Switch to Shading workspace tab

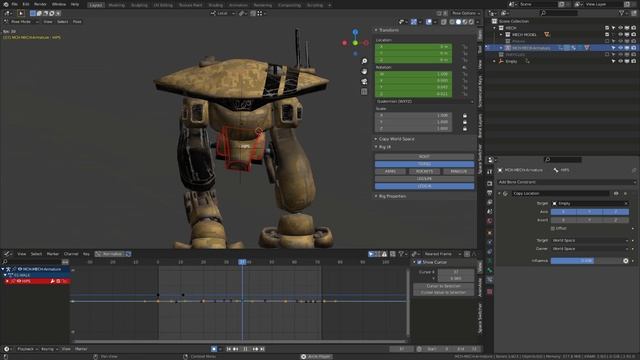pyautogui.click(x=216, y=5)
